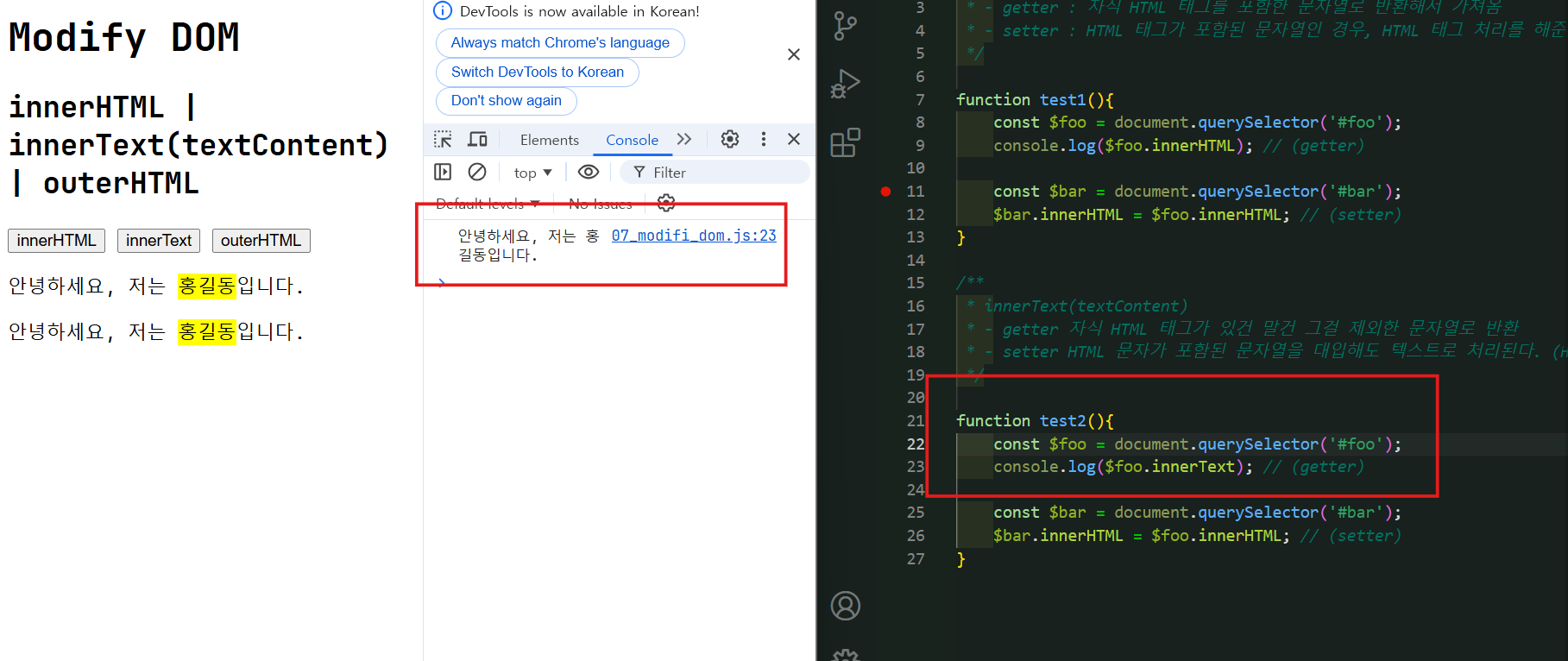Click the first highlighted 홍길동 text
The image size is (1568, 661).
206,286
